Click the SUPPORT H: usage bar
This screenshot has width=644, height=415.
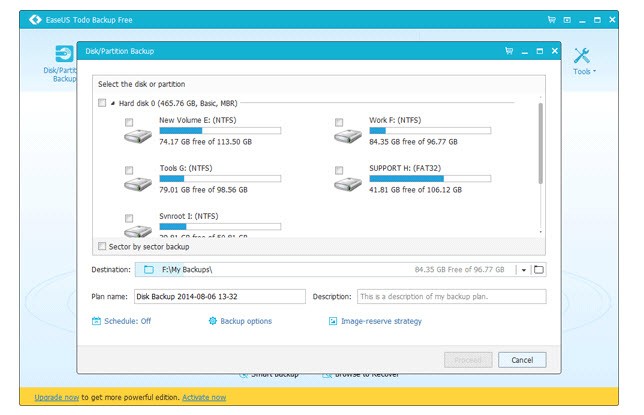pyautogui.click(x=430, y=179)
